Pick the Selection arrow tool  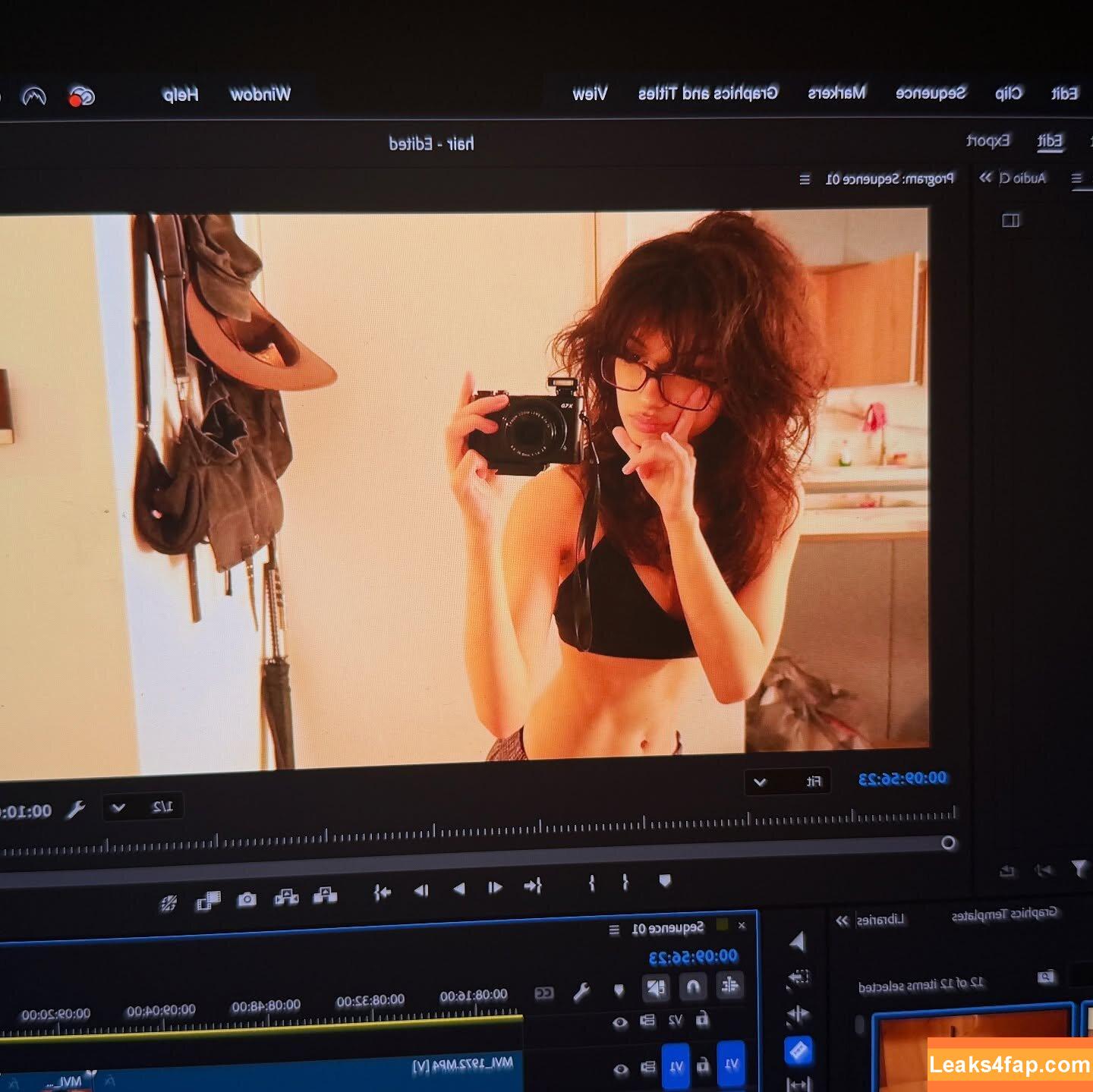point(797,942)
